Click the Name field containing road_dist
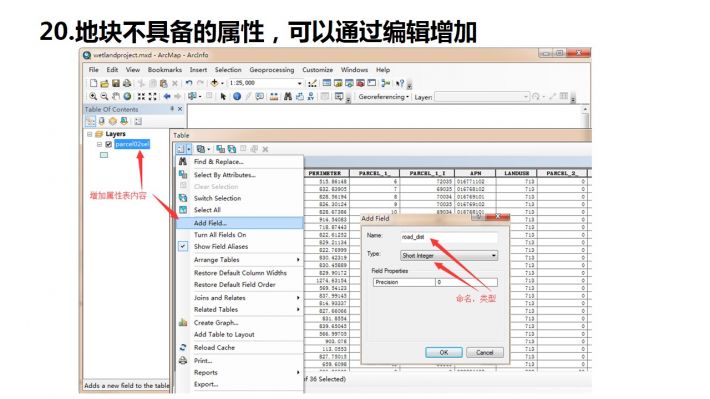 click(449, 237)
